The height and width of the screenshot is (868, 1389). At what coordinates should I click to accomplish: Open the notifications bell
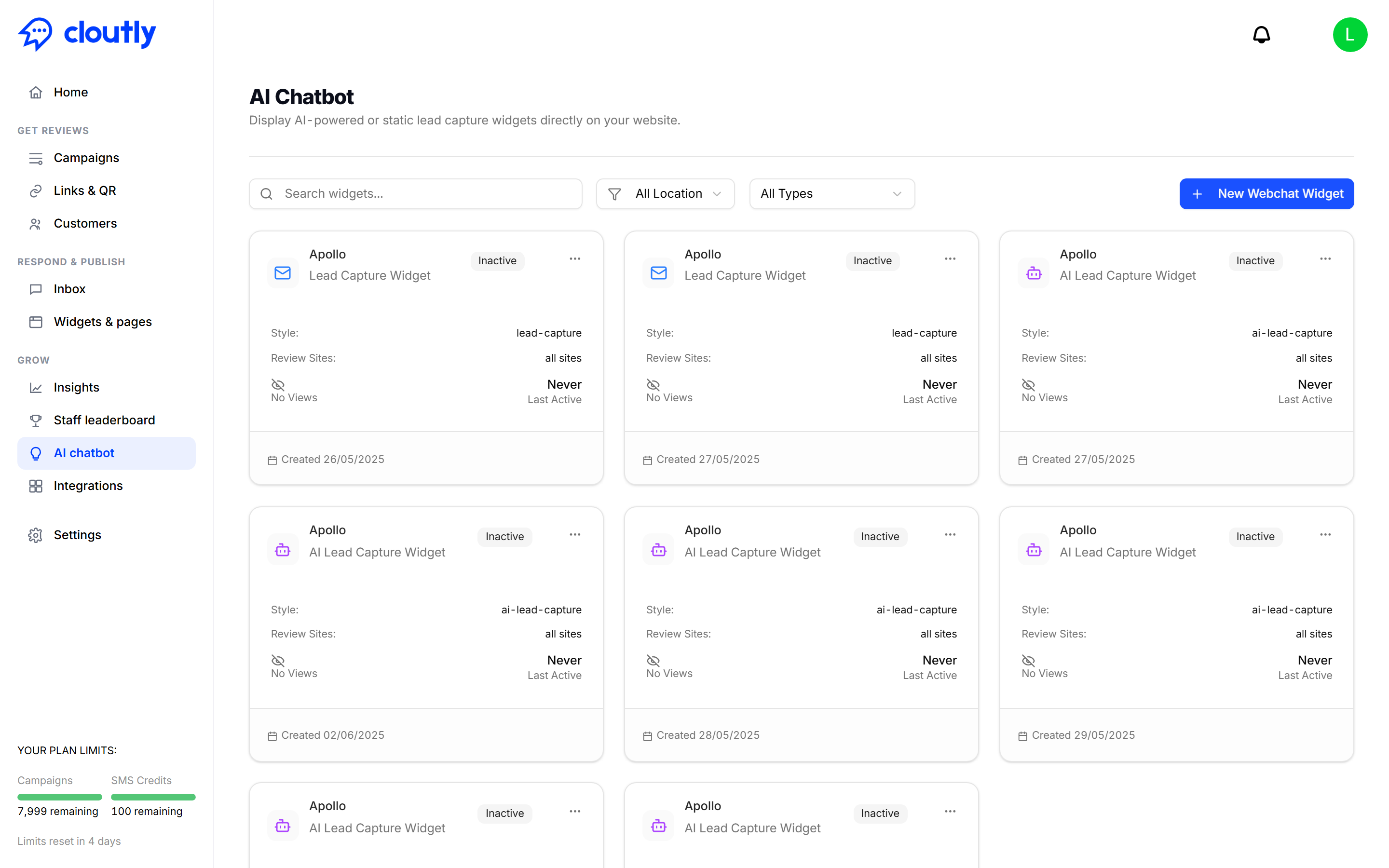pos(1260,35)
